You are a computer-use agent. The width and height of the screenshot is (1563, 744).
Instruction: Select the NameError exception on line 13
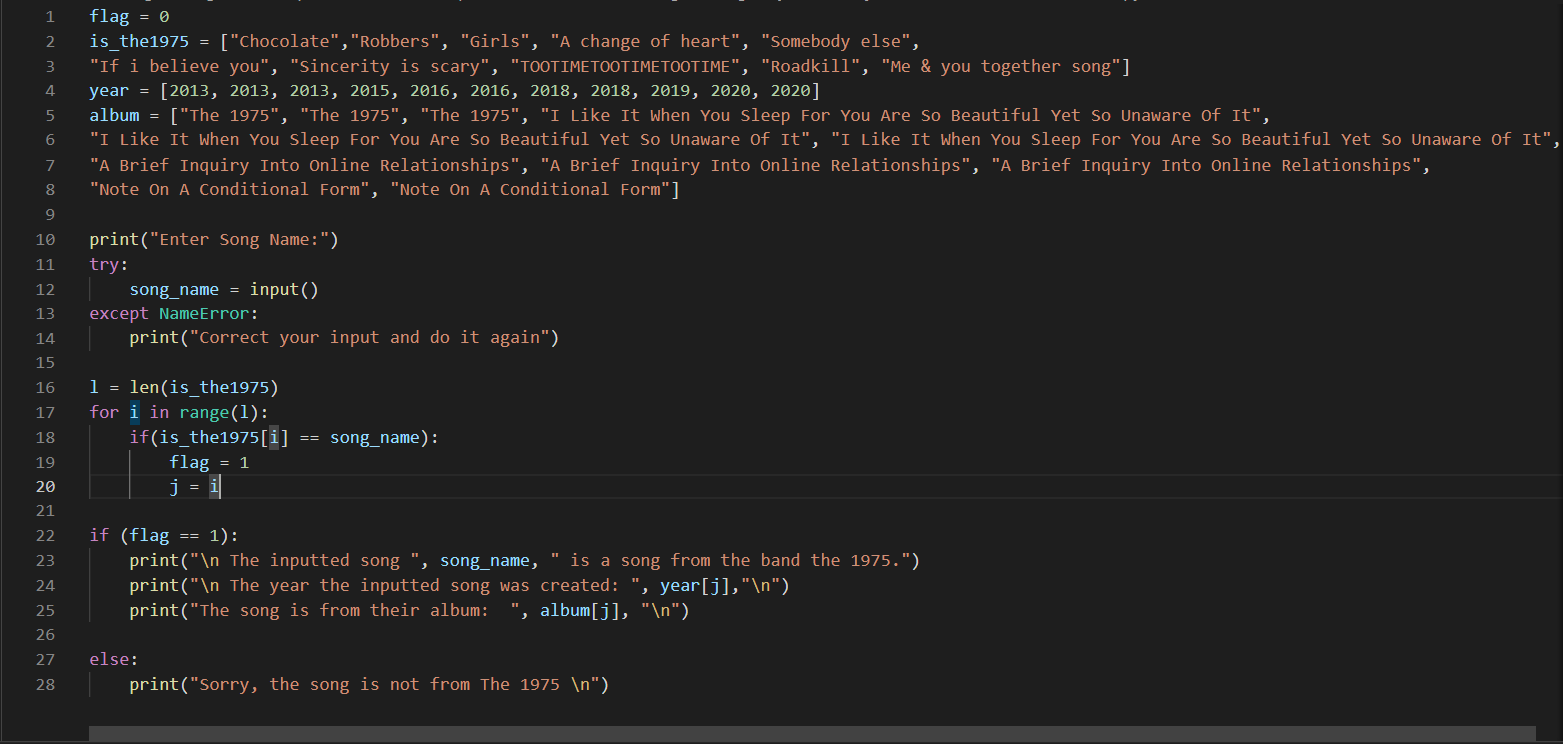click(x=204, y=313)
